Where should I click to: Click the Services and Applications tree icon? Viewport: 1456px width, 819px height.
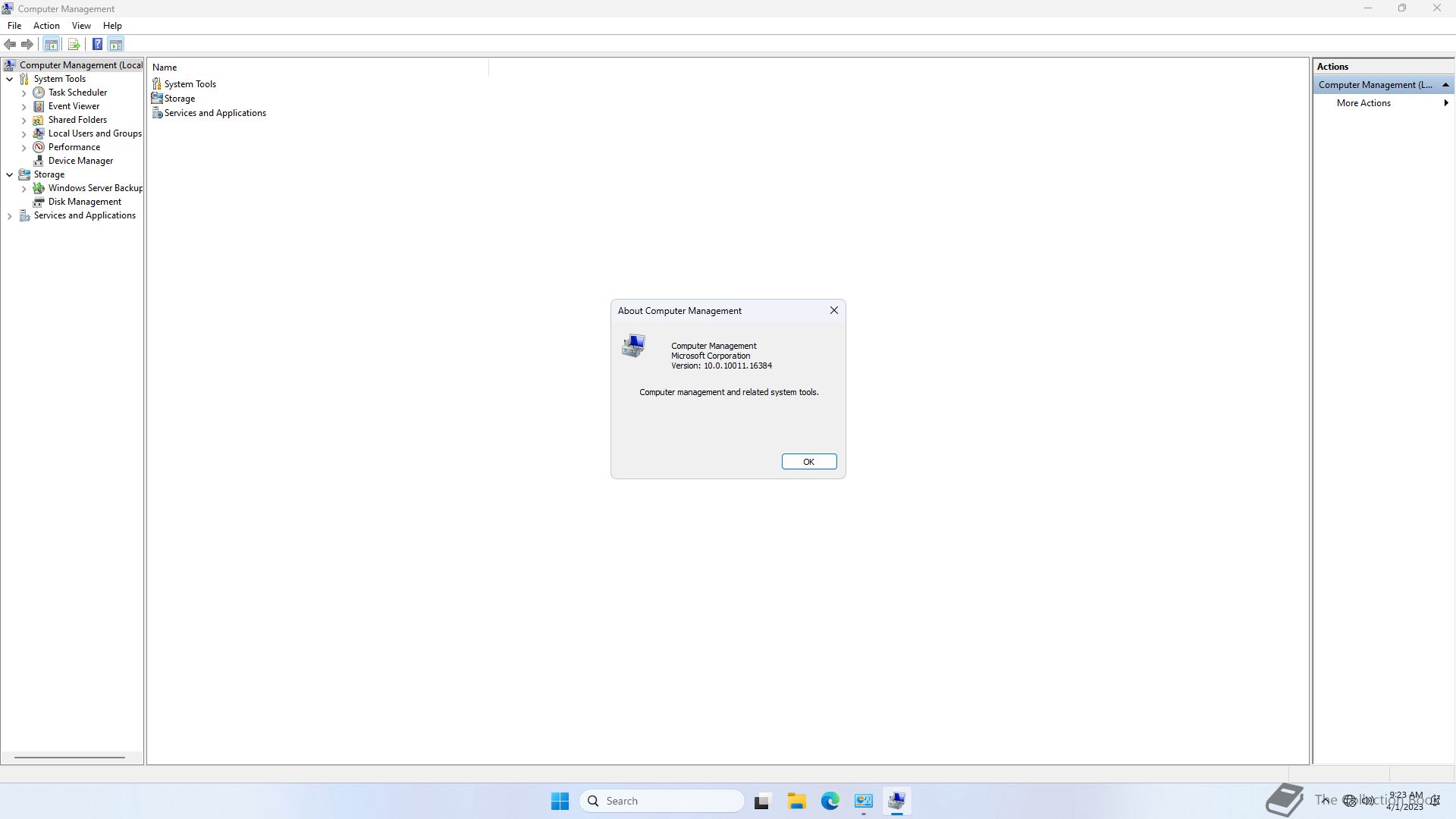tap(24, 215)
